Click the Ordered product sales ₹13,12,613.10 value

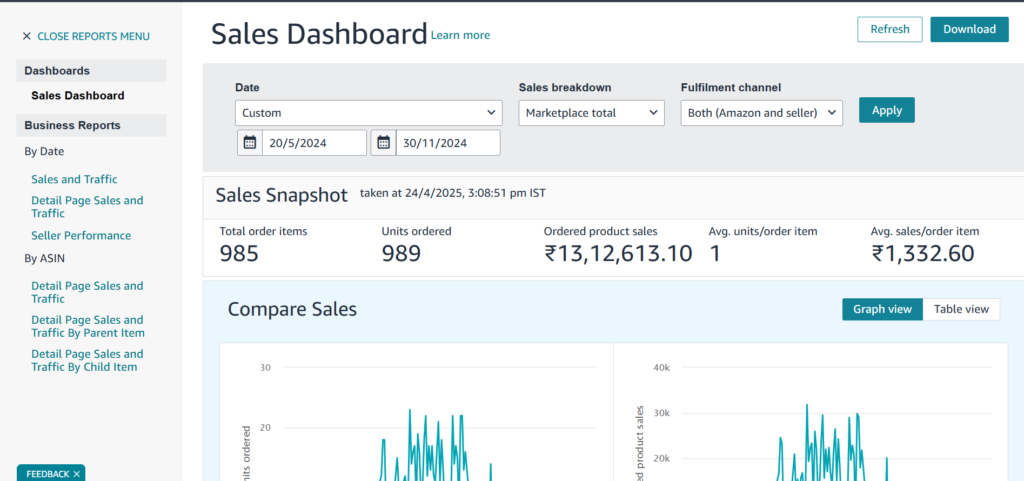[x=618, y=253]
